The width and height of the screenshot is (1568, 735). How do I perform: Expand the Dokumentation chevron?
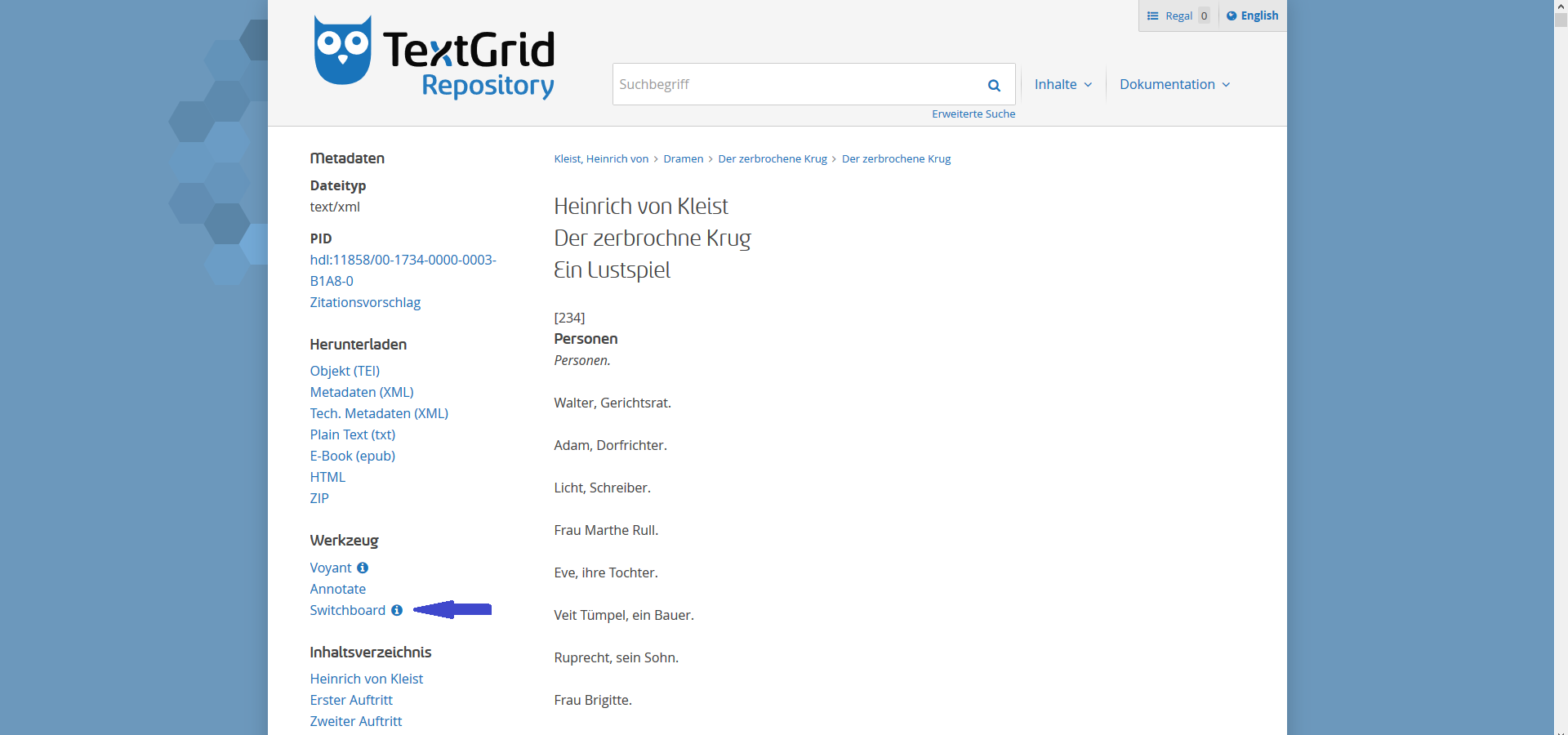point(1227,84)
